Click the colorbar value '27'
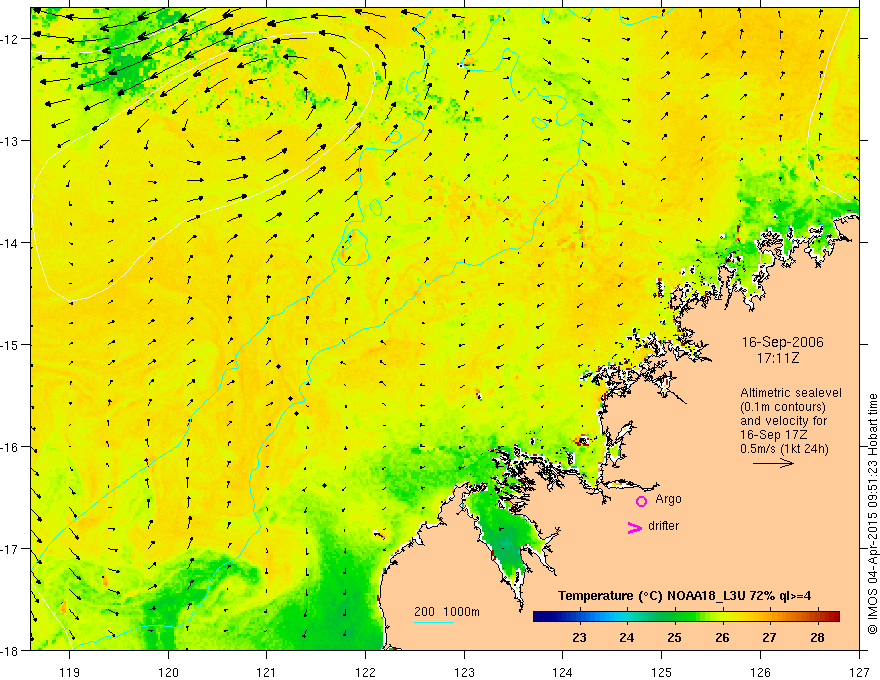 (769, 637)
